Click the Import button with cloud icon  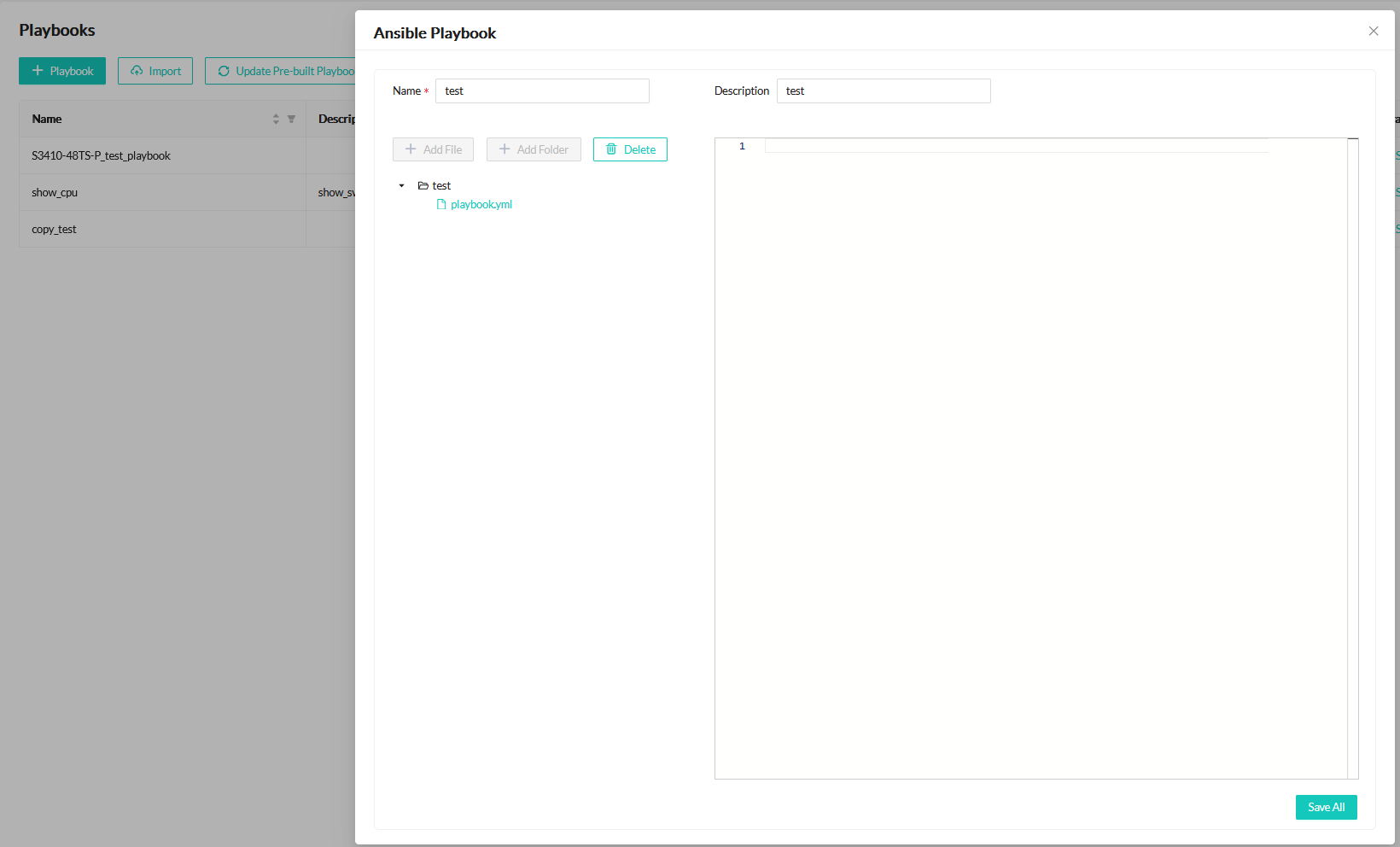coord(155,71)
